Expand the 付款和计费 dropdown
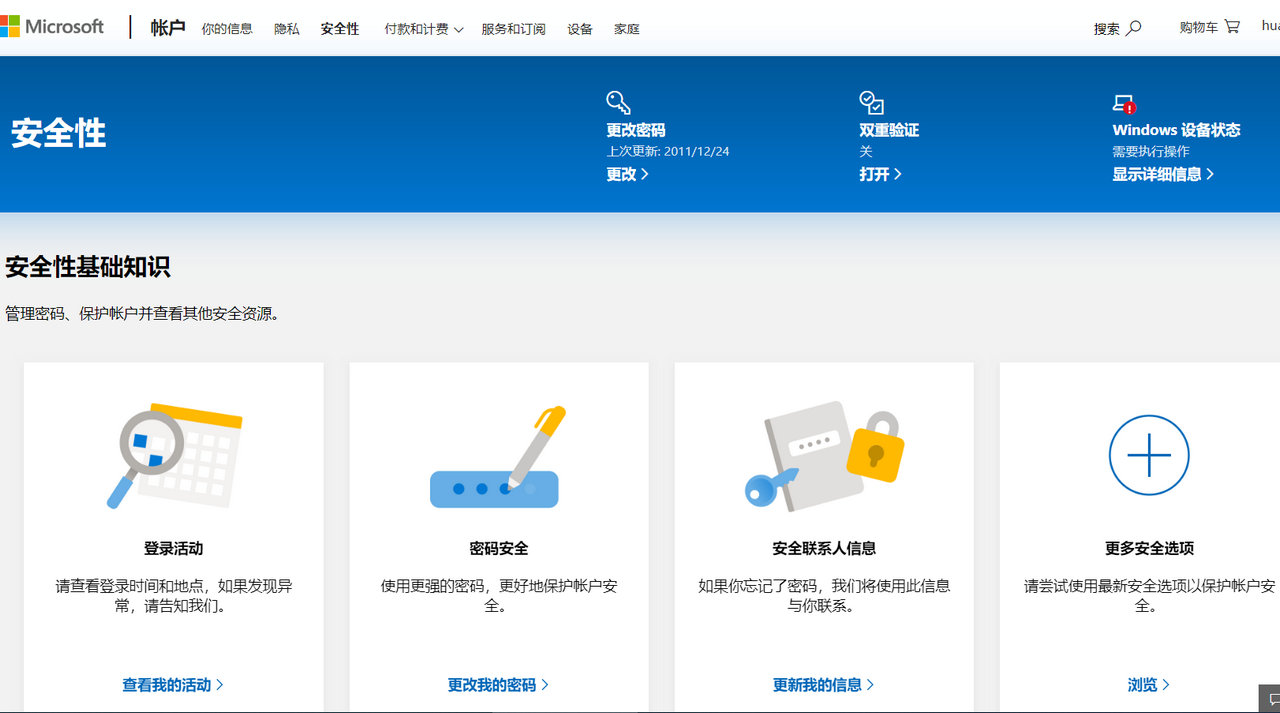 coord(422,29)
